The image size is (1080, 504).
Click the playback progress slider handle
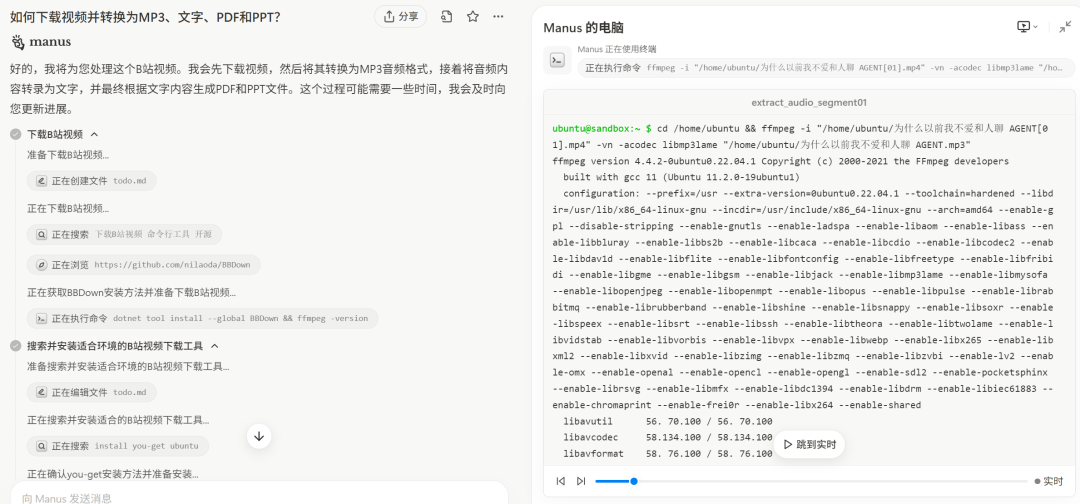point(634,481)
